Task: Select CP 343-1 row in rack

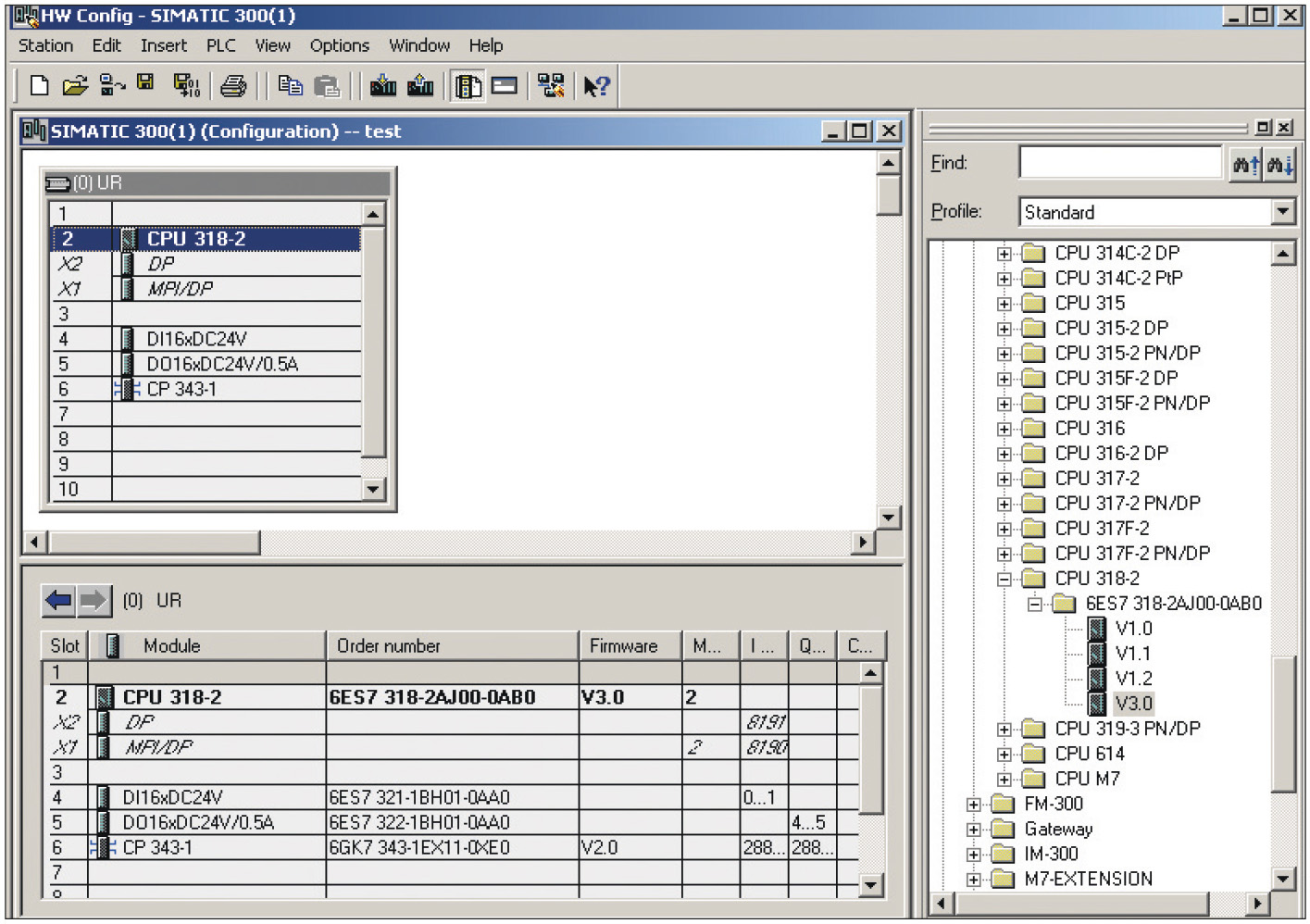Action: coord(206,389)
